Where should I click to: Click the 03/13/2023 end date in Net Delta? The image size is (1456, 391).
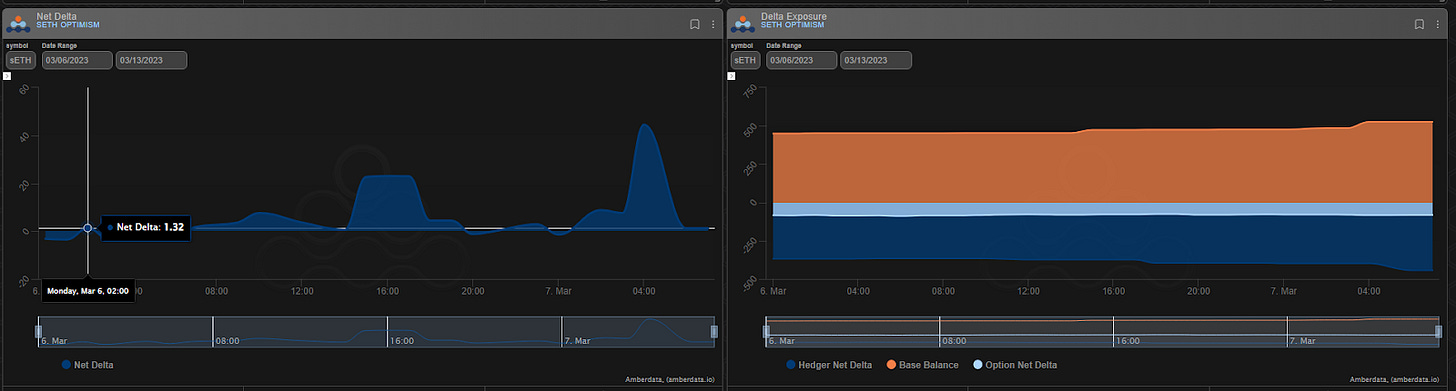[152, 60]
